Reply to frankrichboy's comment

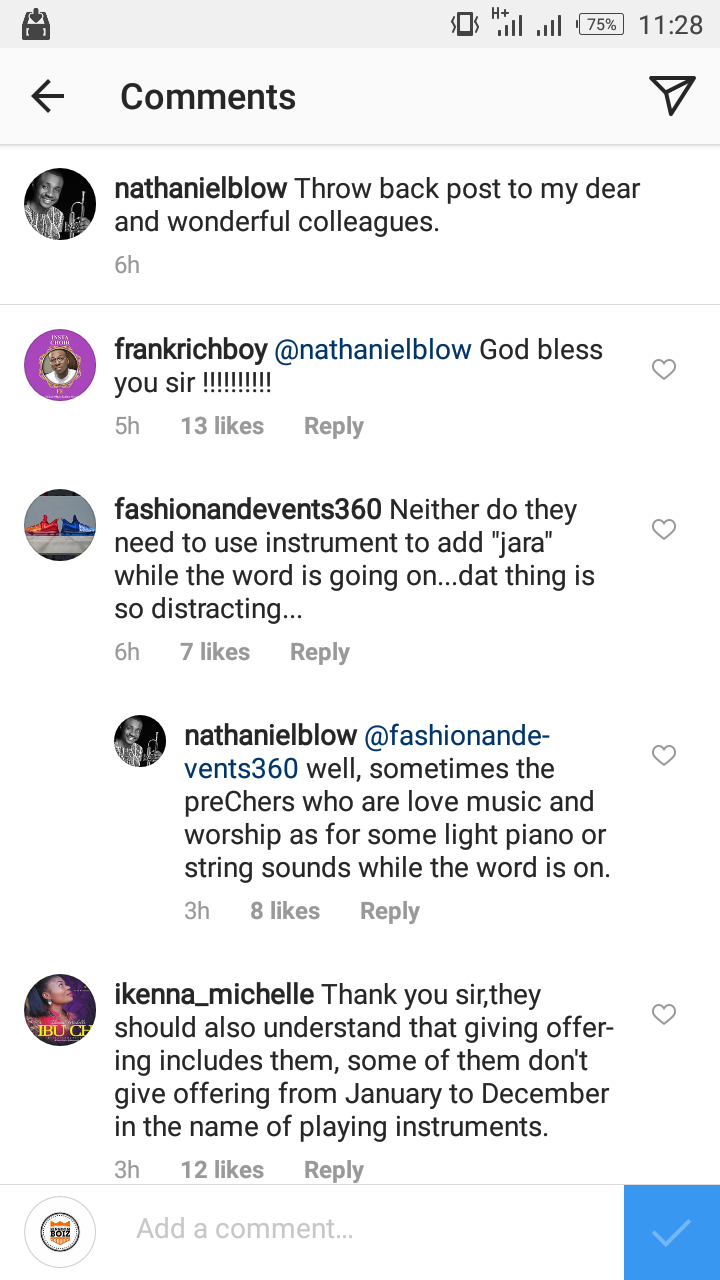click(333, 426)
